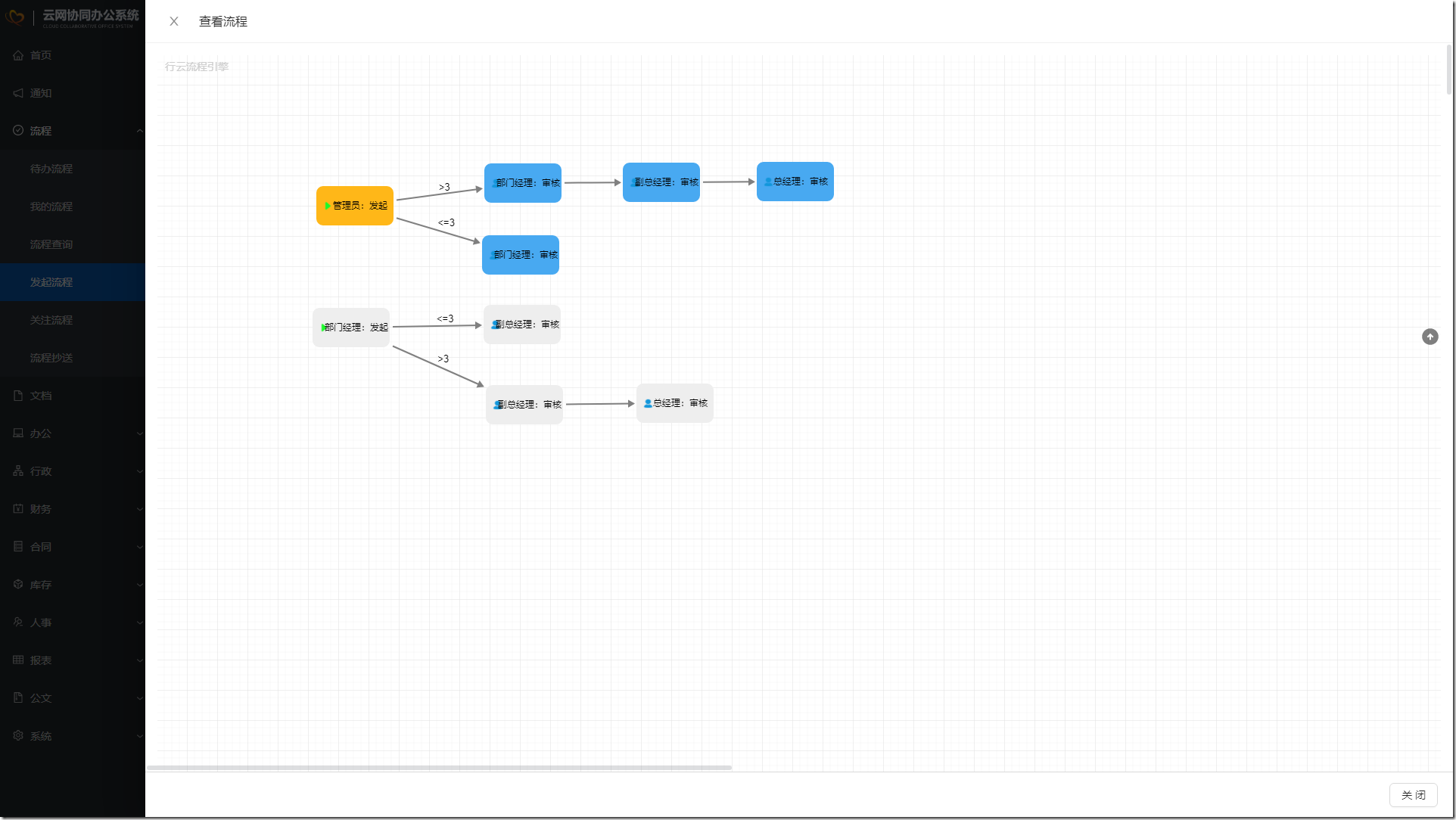1456x820 pixels.
Task: Close the 查看流程 panel with the X icon
Action: (x=174, y=21)
